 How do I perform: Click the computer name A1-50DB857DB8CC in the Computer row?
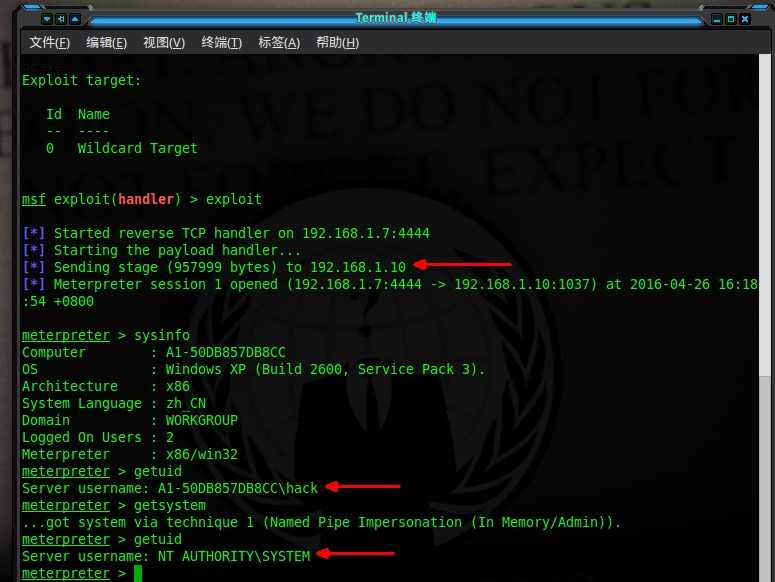(225, 352)
